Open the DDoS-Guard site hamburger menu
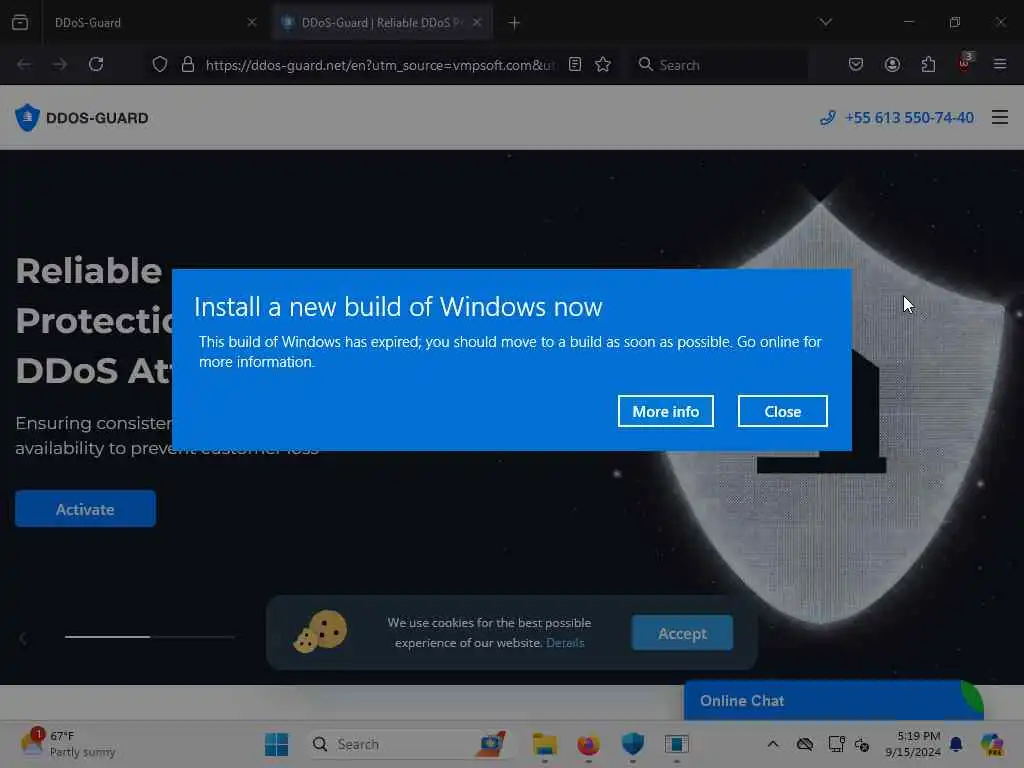The height and width of the screenshot is (768, 1024). [x=1000, y=118]
